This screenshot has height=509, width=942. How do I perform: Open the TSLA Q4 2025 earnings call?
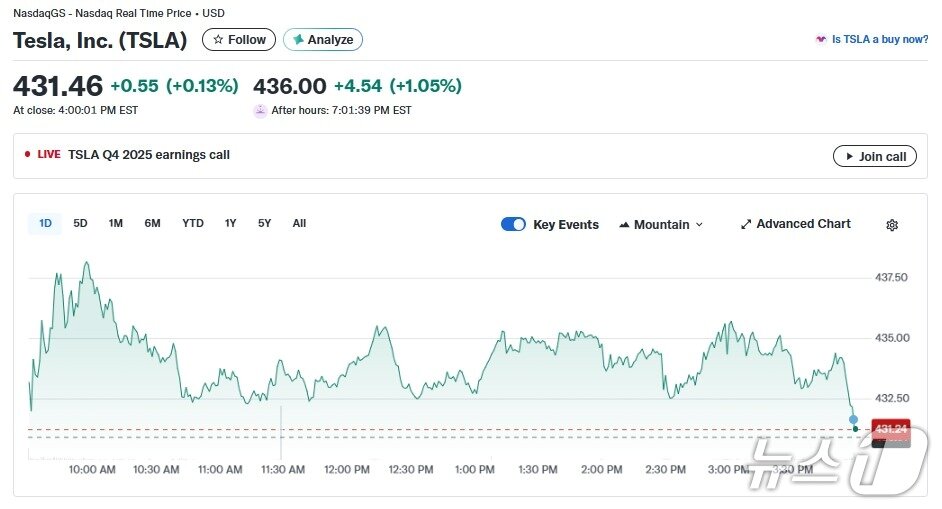coord(149,155)
